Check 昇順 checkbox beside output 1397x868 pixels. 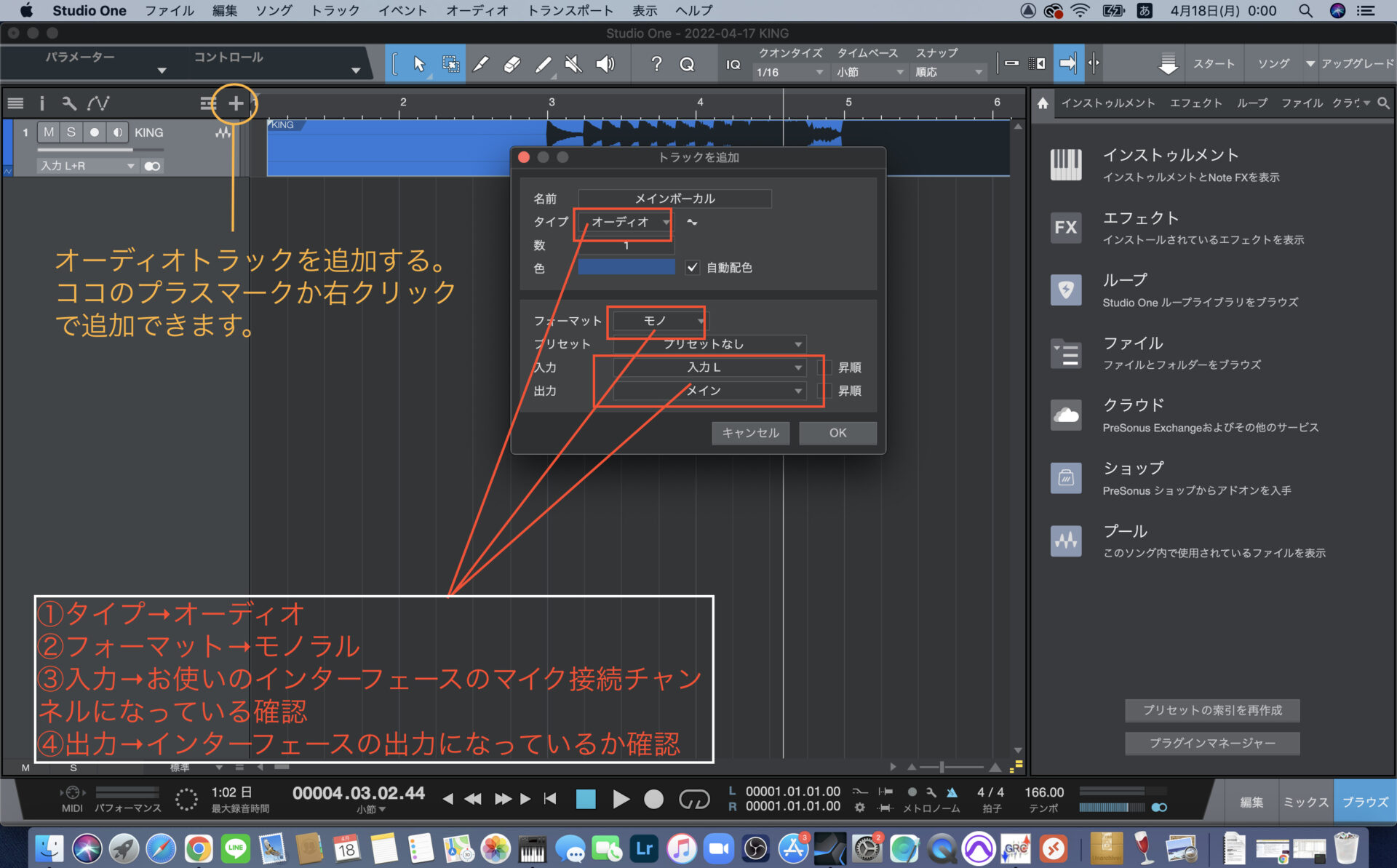(825, 391)
